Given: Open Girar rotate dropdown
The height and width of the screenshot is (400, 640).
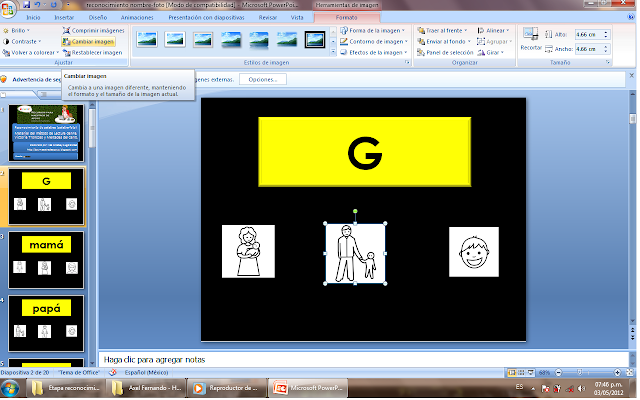Looking at the screenshot, I should pyautogui.click(x=491, y=53).
